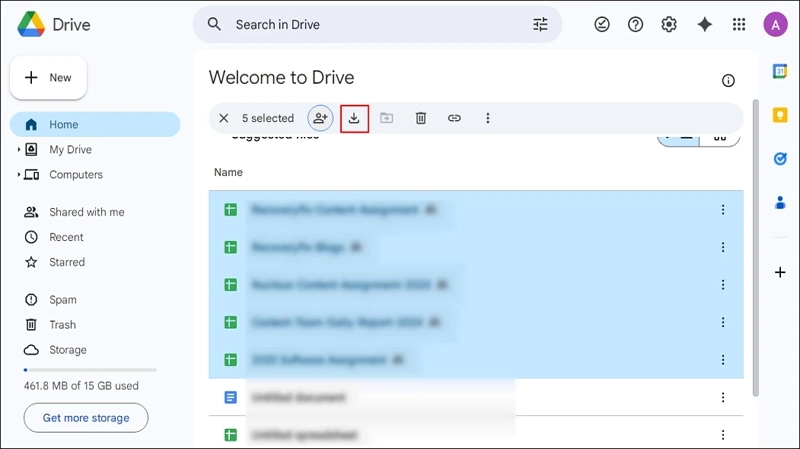Open Google Calendar side panel

pyautogui.click(x=780, y=71)
